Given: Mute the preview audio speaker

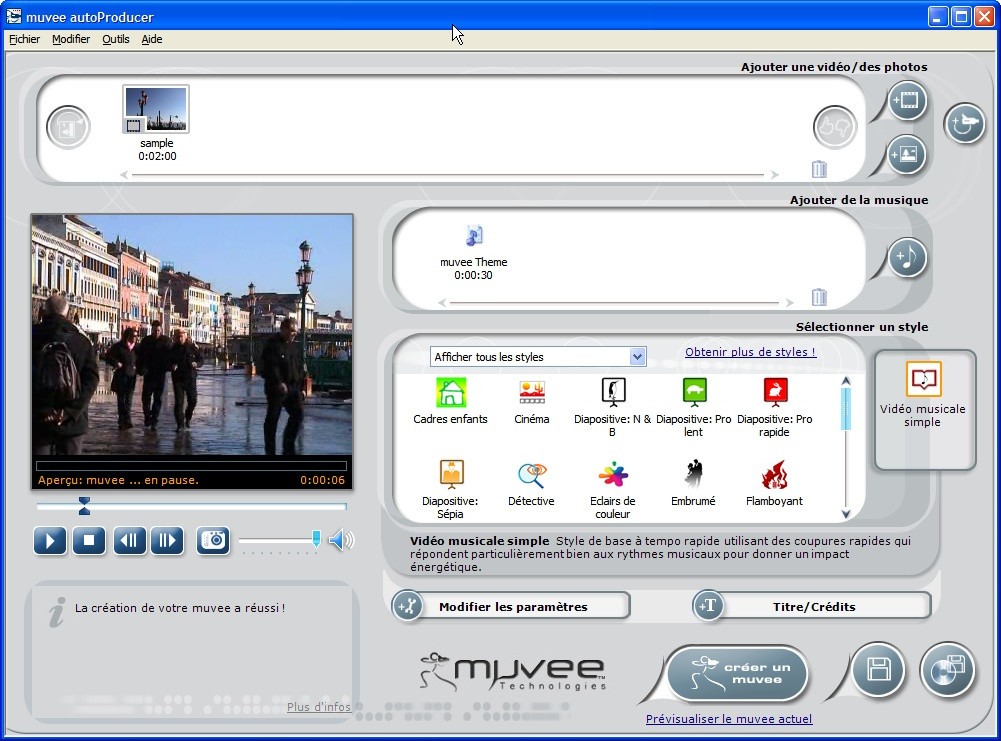Looking at the screenshot, I should tap(339, 540).
